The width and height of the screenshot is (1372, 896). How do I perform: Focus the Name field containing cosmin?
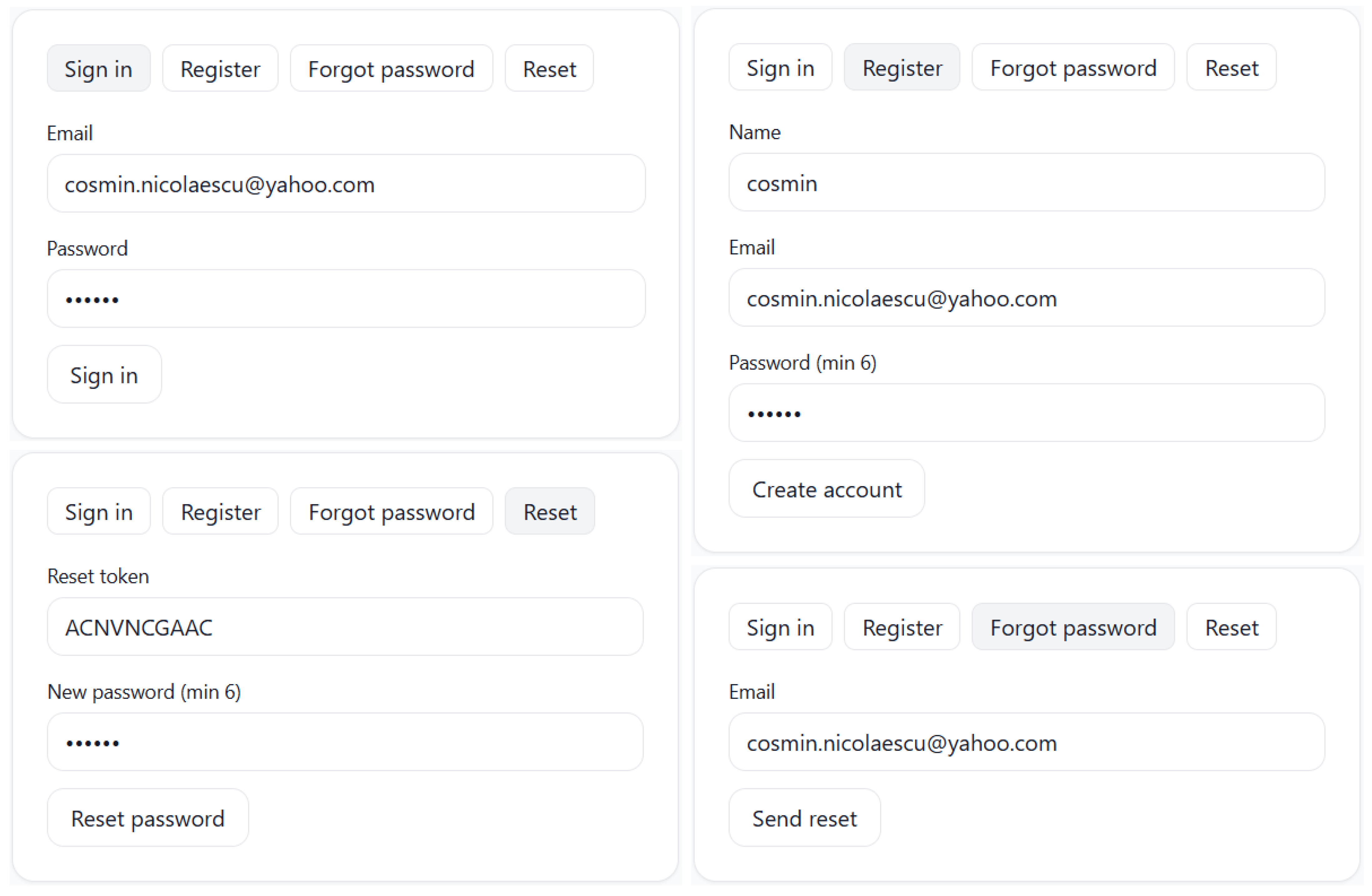click(1026, 183)
